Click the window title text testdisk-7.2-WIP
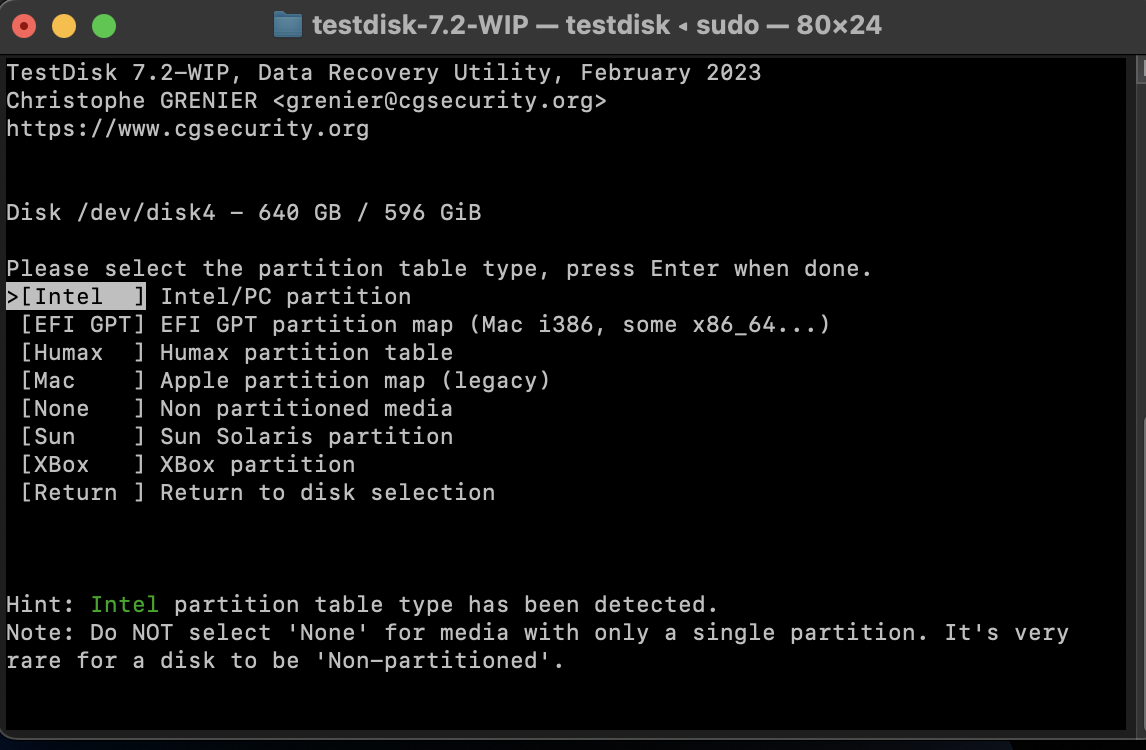 coord(420,25)
